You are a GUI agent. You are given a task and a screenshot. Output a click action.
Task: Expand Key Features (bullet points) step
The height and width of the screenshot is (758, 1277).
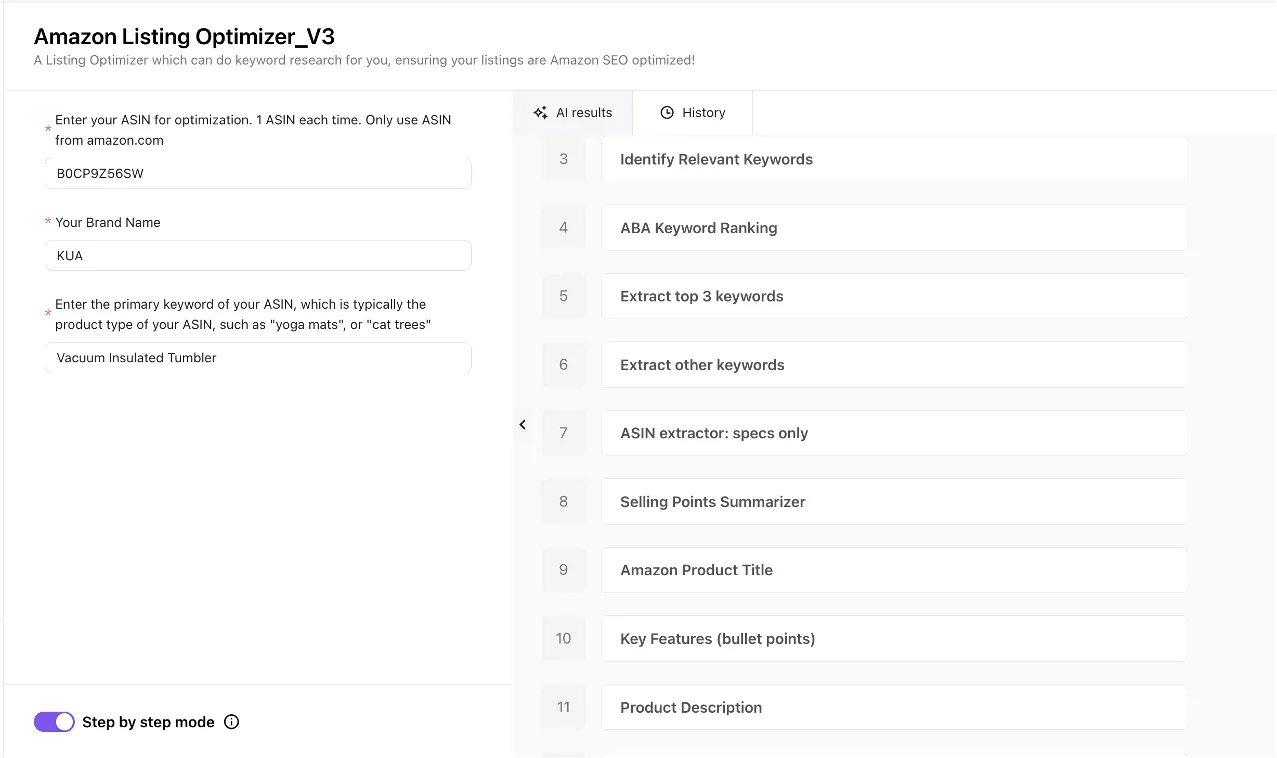[x=893, y=639]
